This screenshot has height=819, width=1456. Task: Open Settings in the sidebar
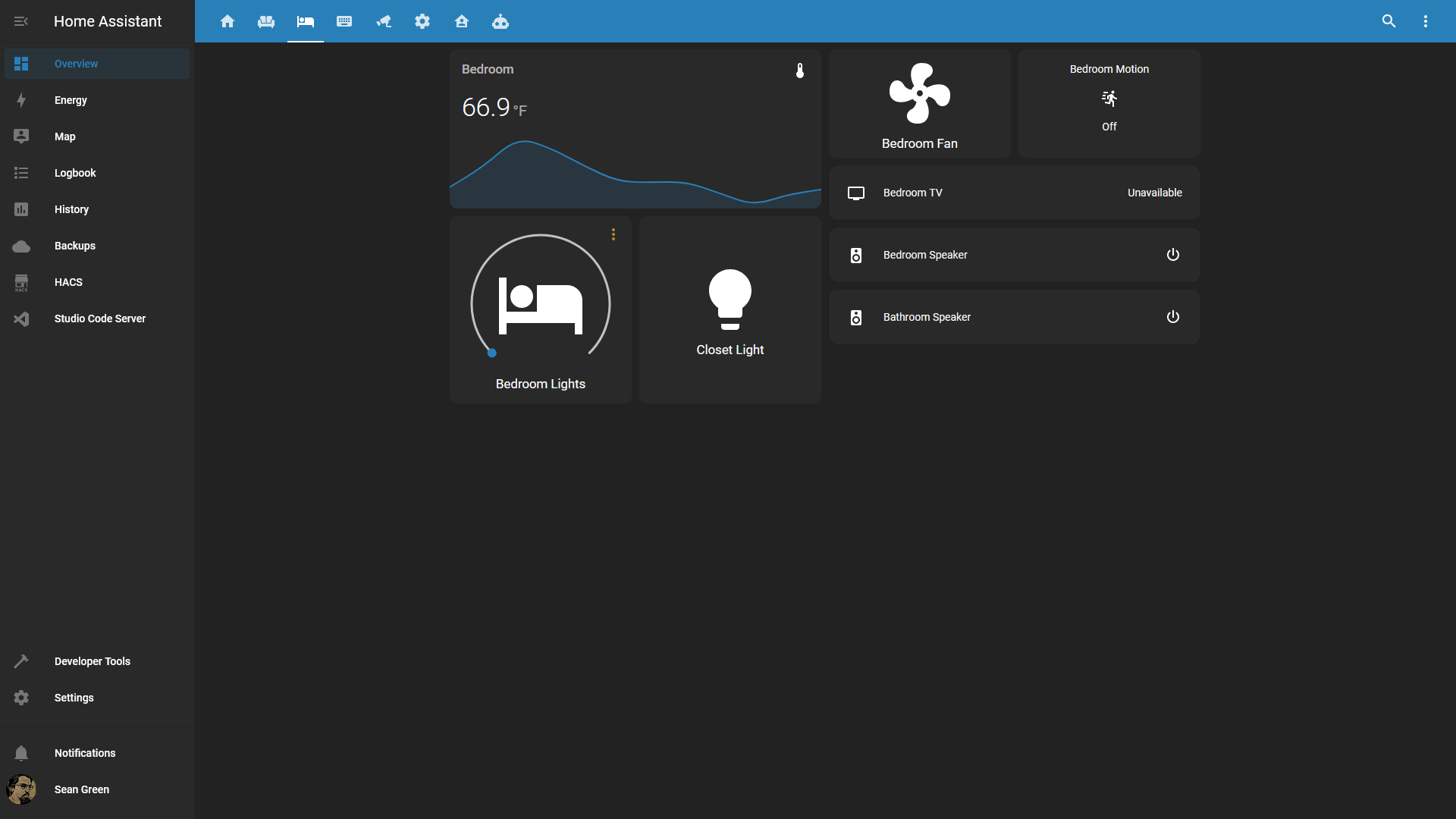(x=97, y=698)
